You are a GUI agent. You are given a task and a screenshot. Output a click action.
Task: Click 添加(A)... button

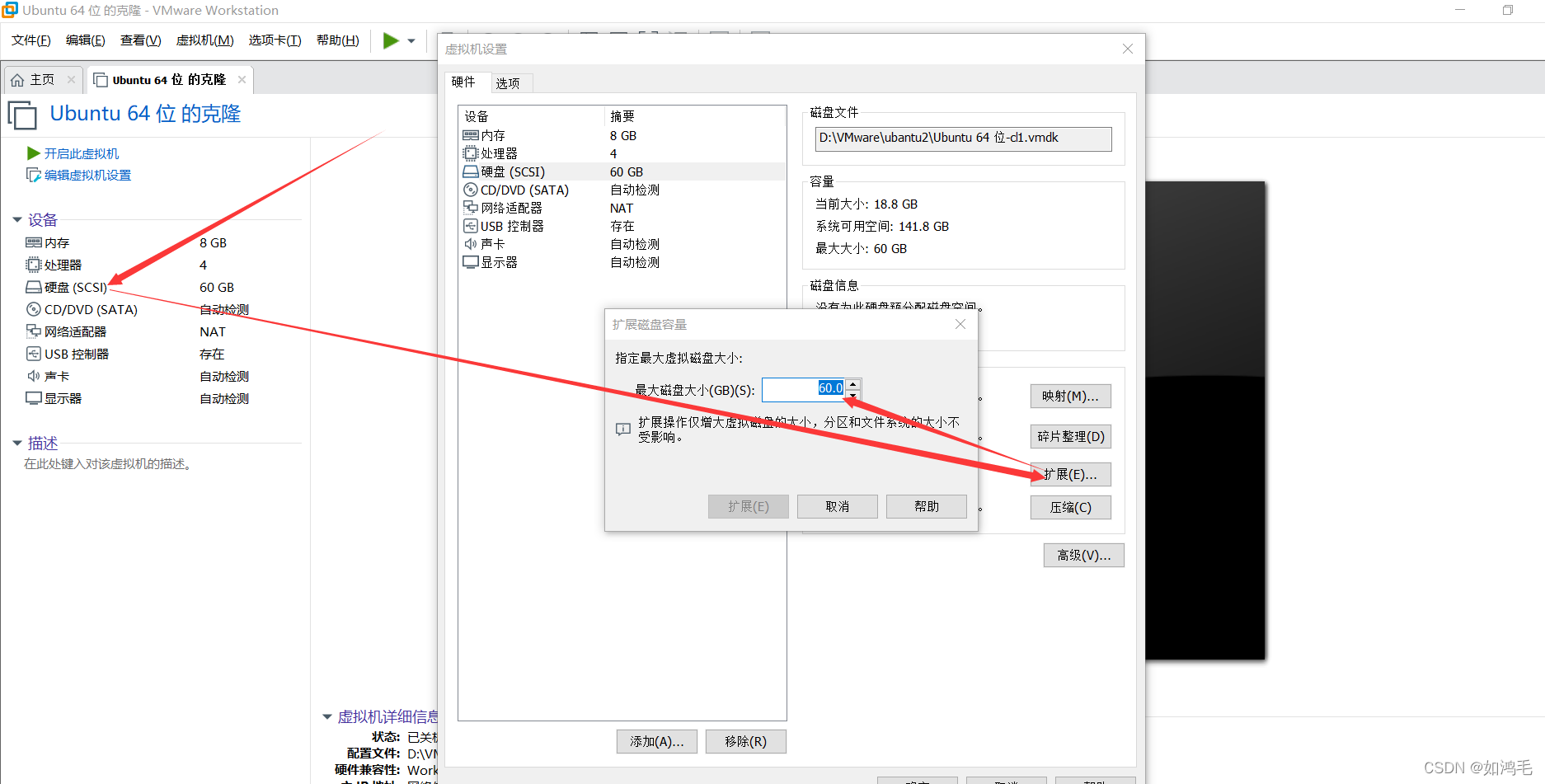pos(656,742)
